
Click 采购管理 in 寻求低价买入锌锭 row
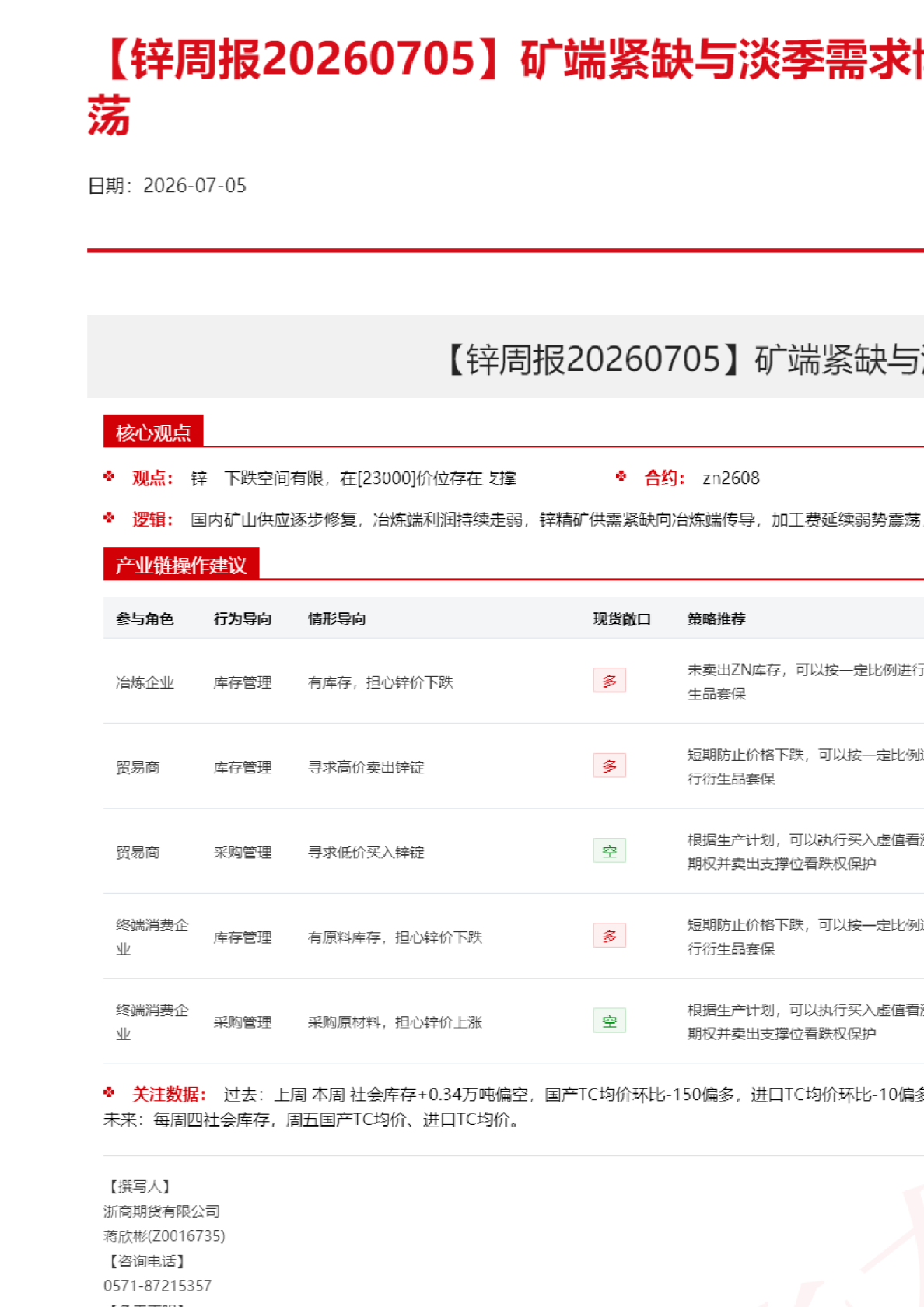click(x=243, y=852)
